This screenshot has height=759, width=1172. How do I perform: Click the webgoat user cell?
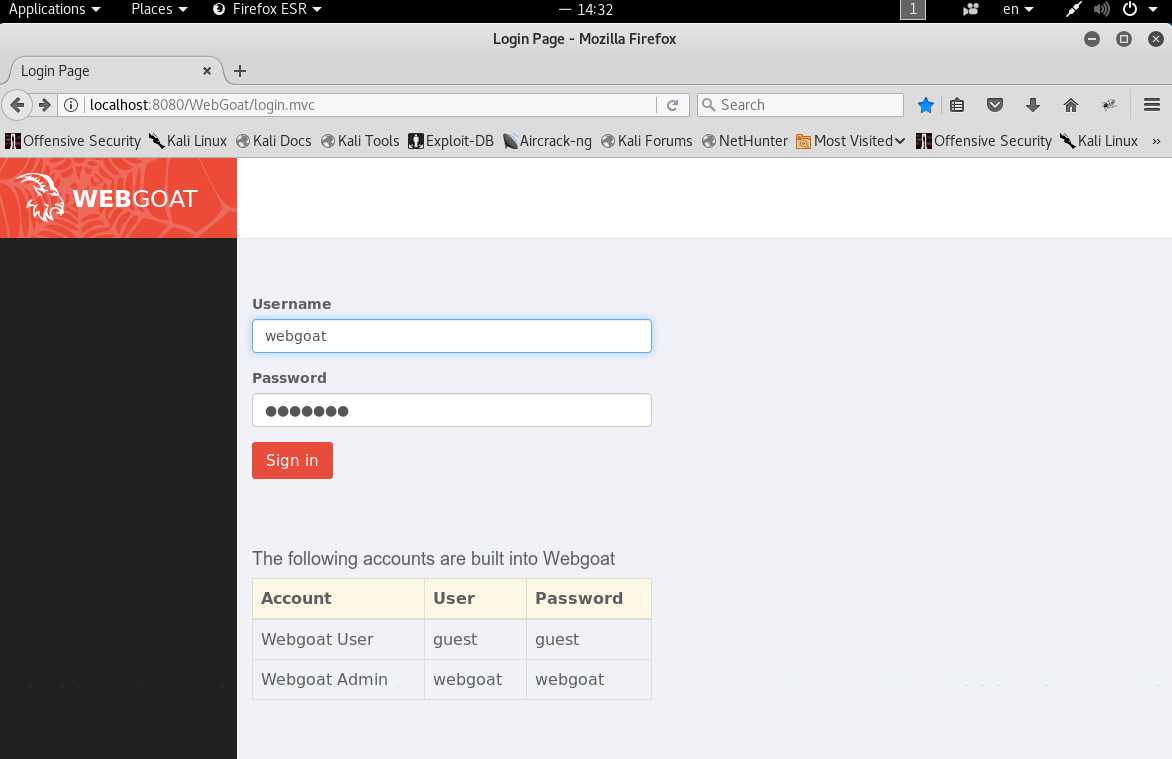coord(475,679)
